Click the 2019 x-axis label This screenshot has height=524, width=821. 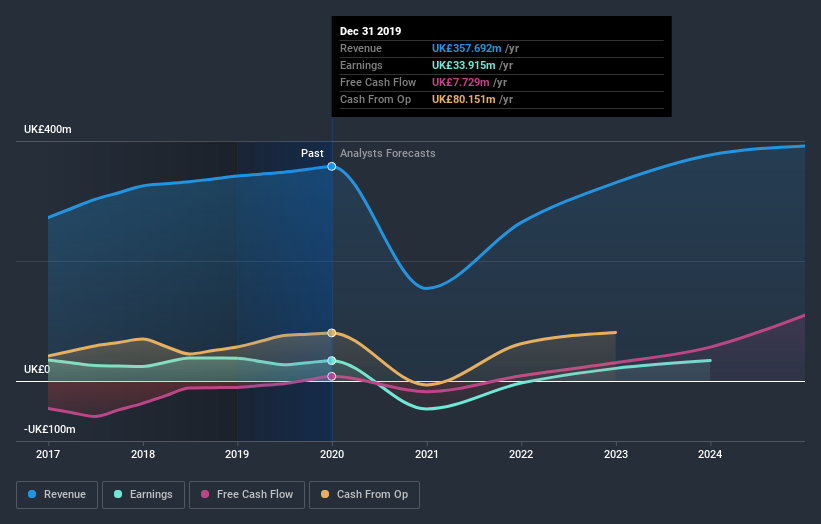click(x=237, y=454)
